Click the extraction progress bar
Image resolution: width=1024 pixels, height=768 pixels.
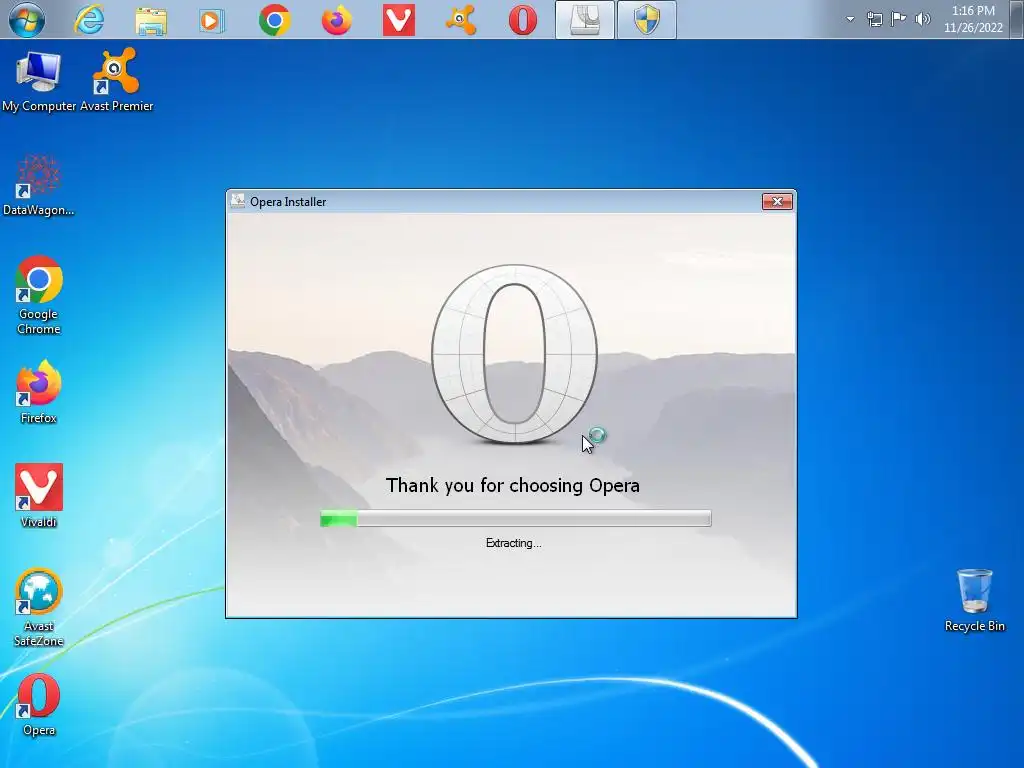click(515, 519)
